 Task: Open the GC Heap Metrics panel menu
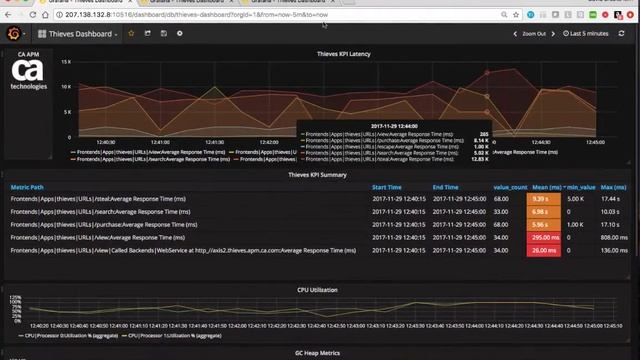[x=317, y=353]
